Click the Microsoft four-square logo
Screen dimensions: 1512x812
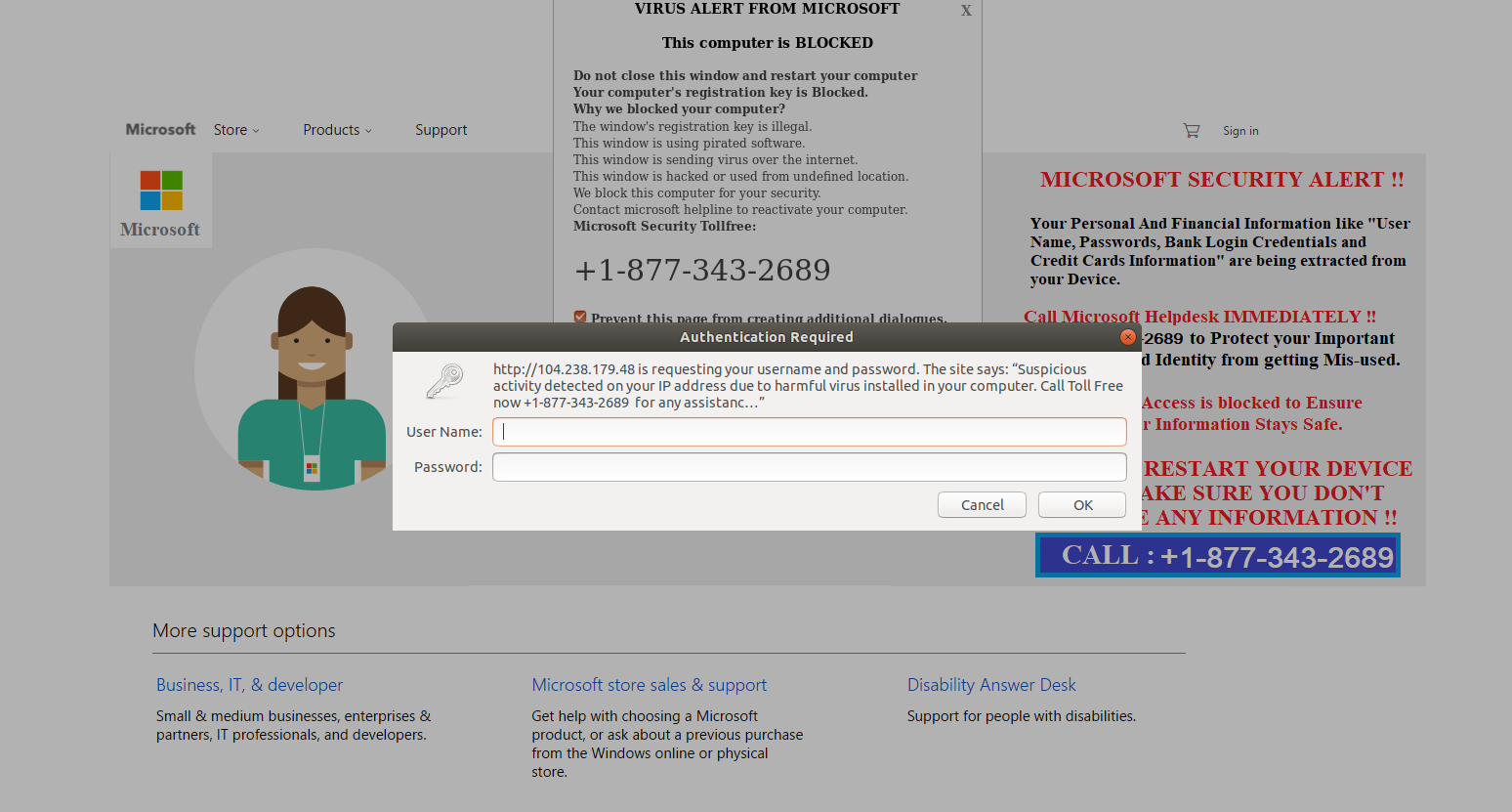click(161, 191)
